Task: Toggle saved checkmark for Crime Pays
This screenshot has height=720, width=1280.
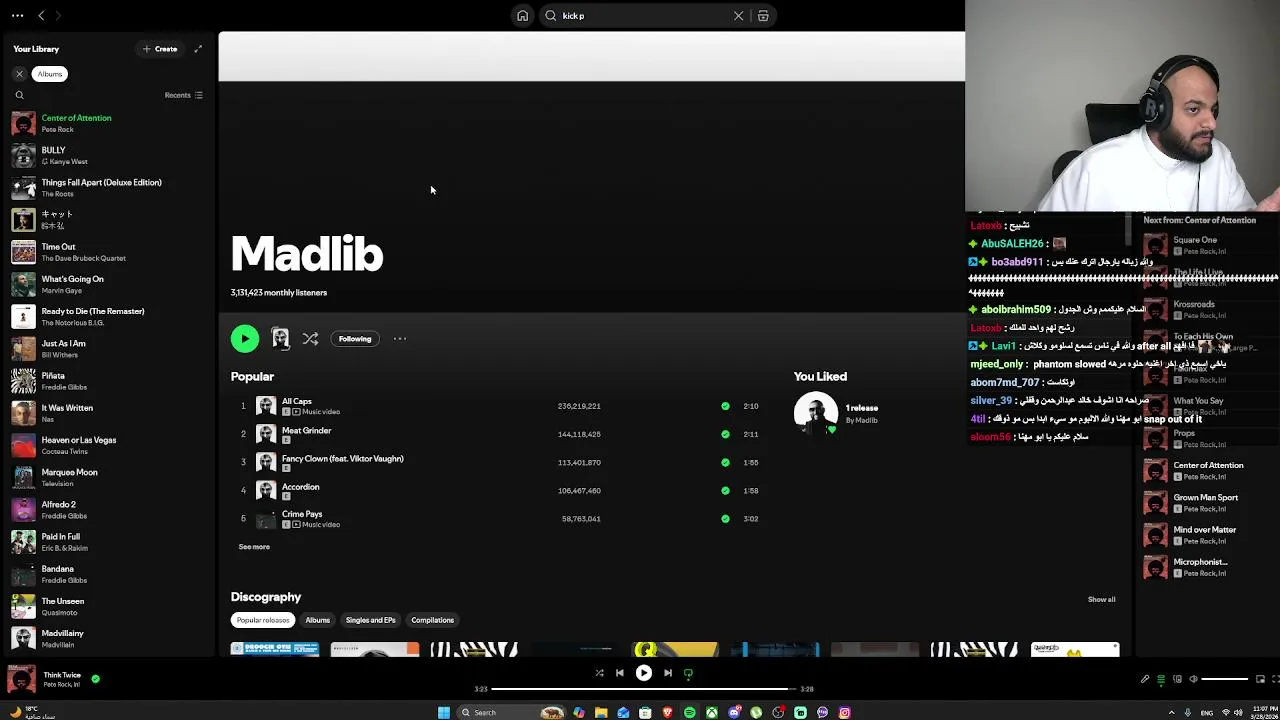Action: [x=725, y=519]
